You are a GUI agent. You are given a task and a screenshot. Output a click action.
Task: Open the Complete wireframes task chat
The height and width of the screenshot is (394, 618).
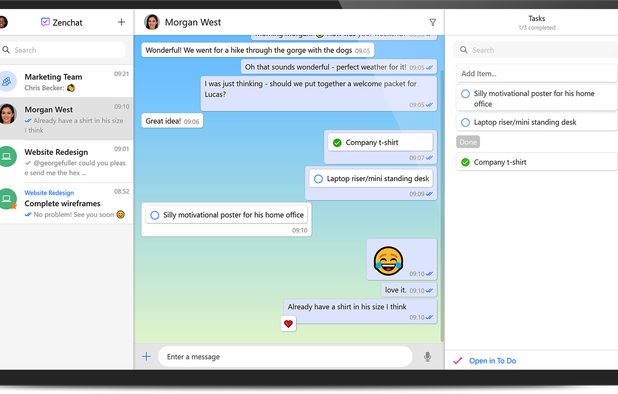coord(66,203)
